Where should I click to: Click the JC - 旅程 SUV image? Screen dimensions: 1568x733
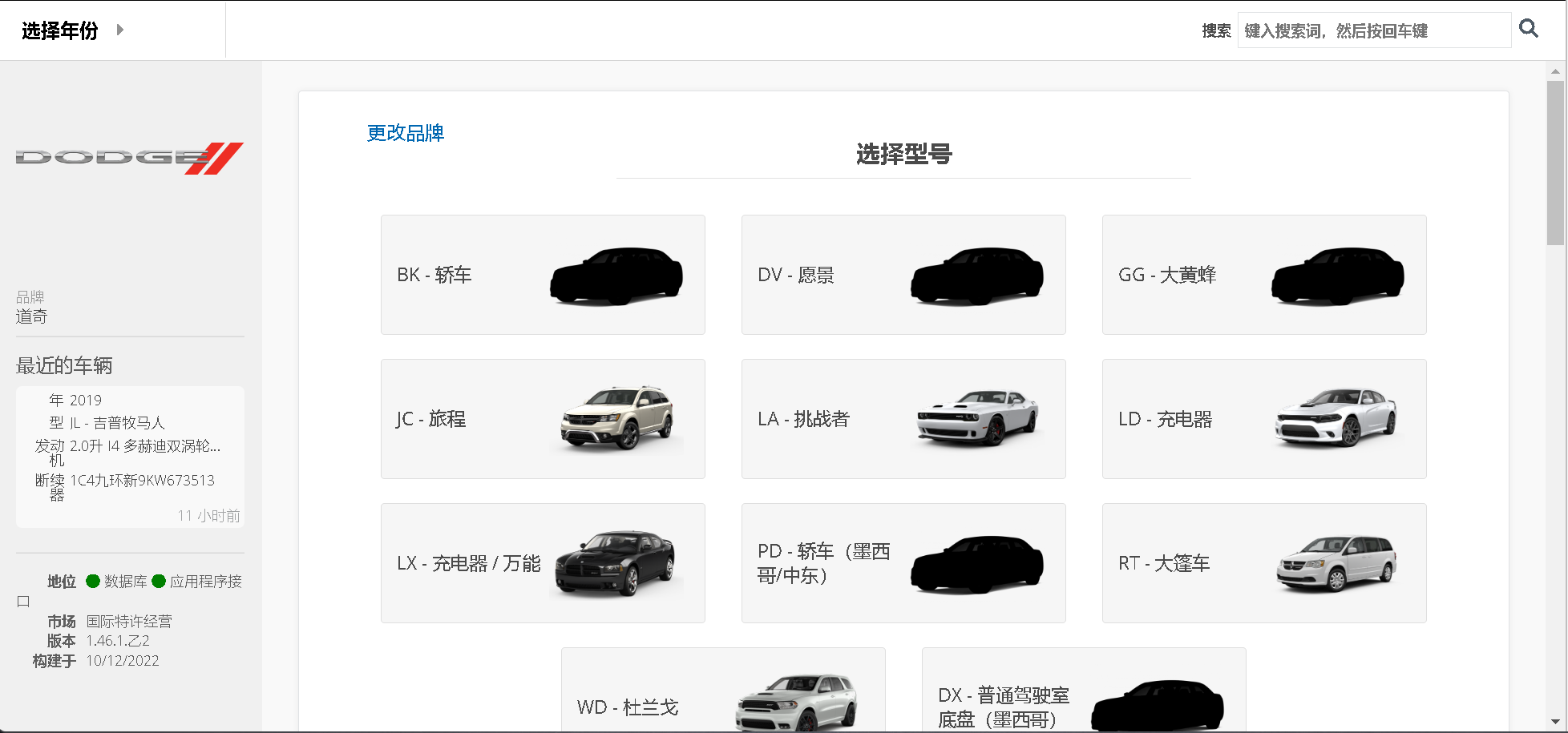(x=616, y=418)
